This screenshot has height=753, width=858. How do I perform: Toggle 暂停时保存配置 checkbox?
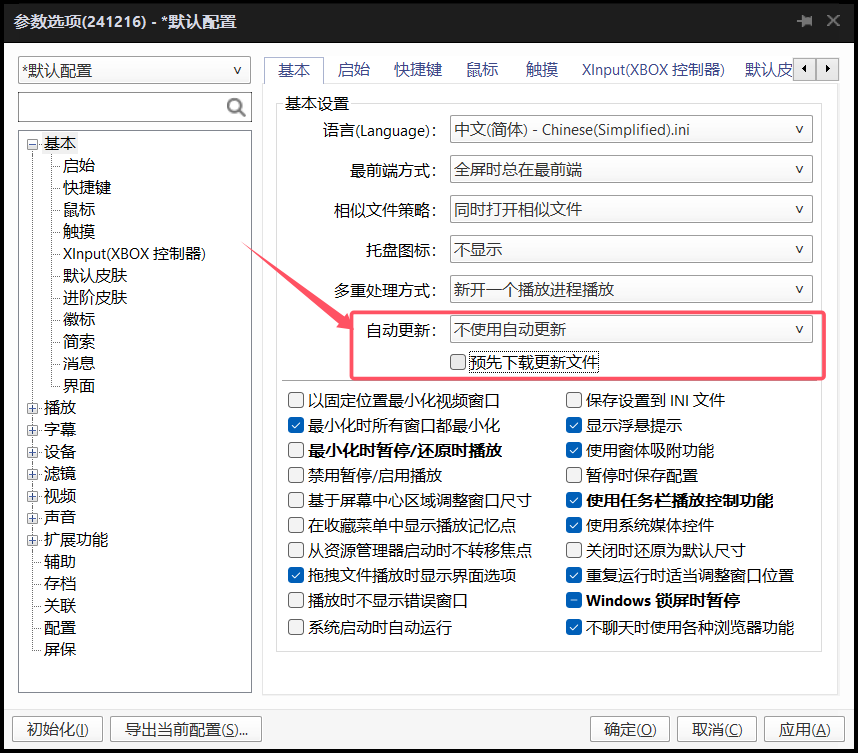click(573, 475)
